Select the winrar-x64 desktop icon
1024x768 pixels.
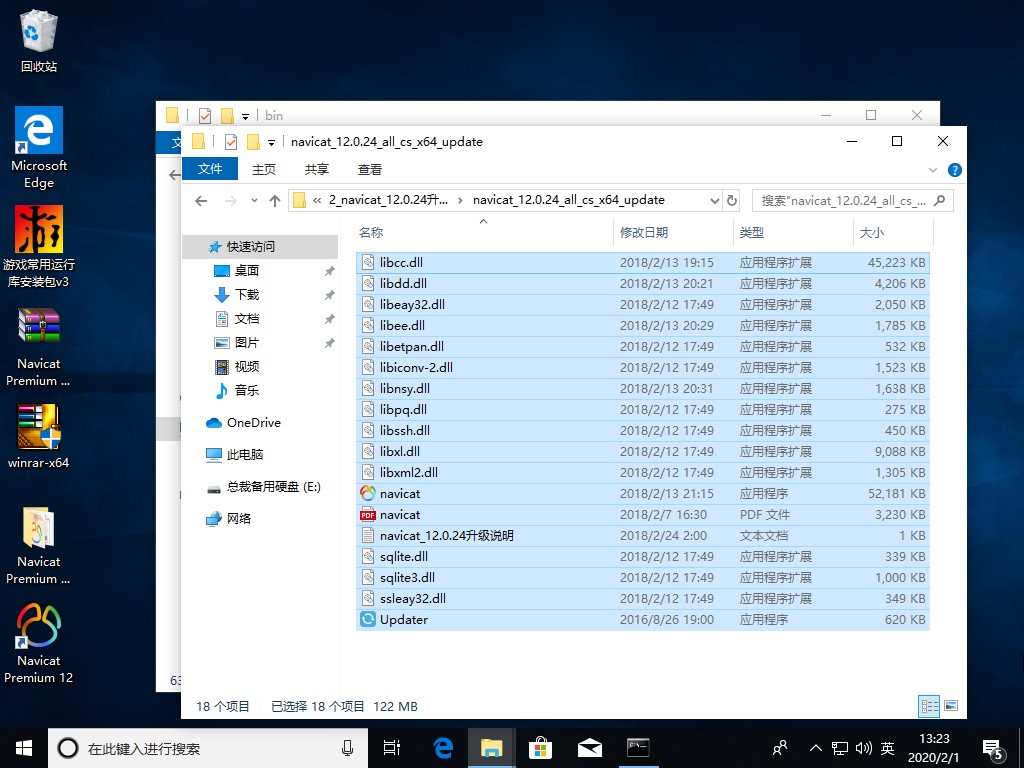pos(39,436)
